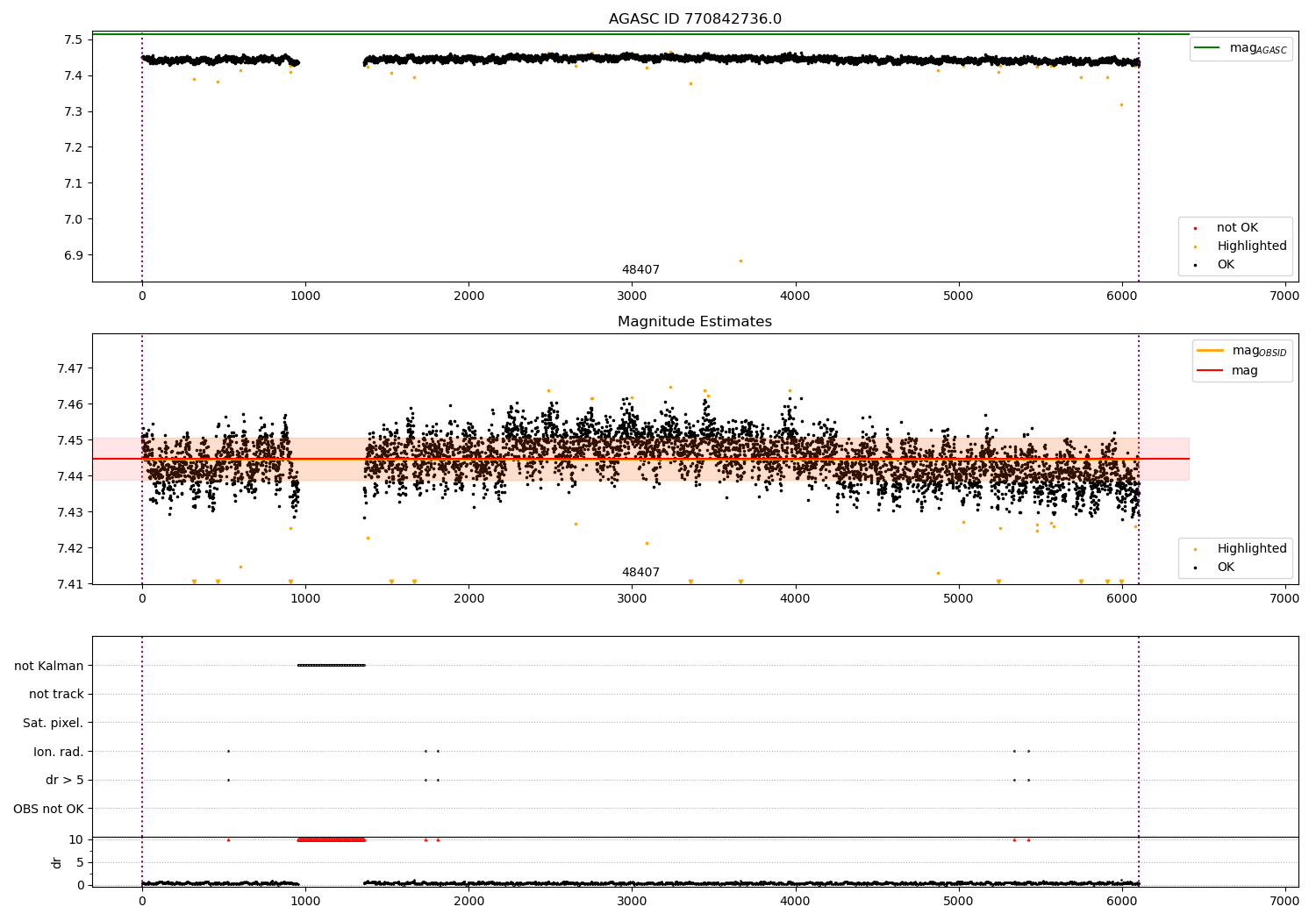
Task: Click the 'dr' y-axis label
Action: (57, 862)
